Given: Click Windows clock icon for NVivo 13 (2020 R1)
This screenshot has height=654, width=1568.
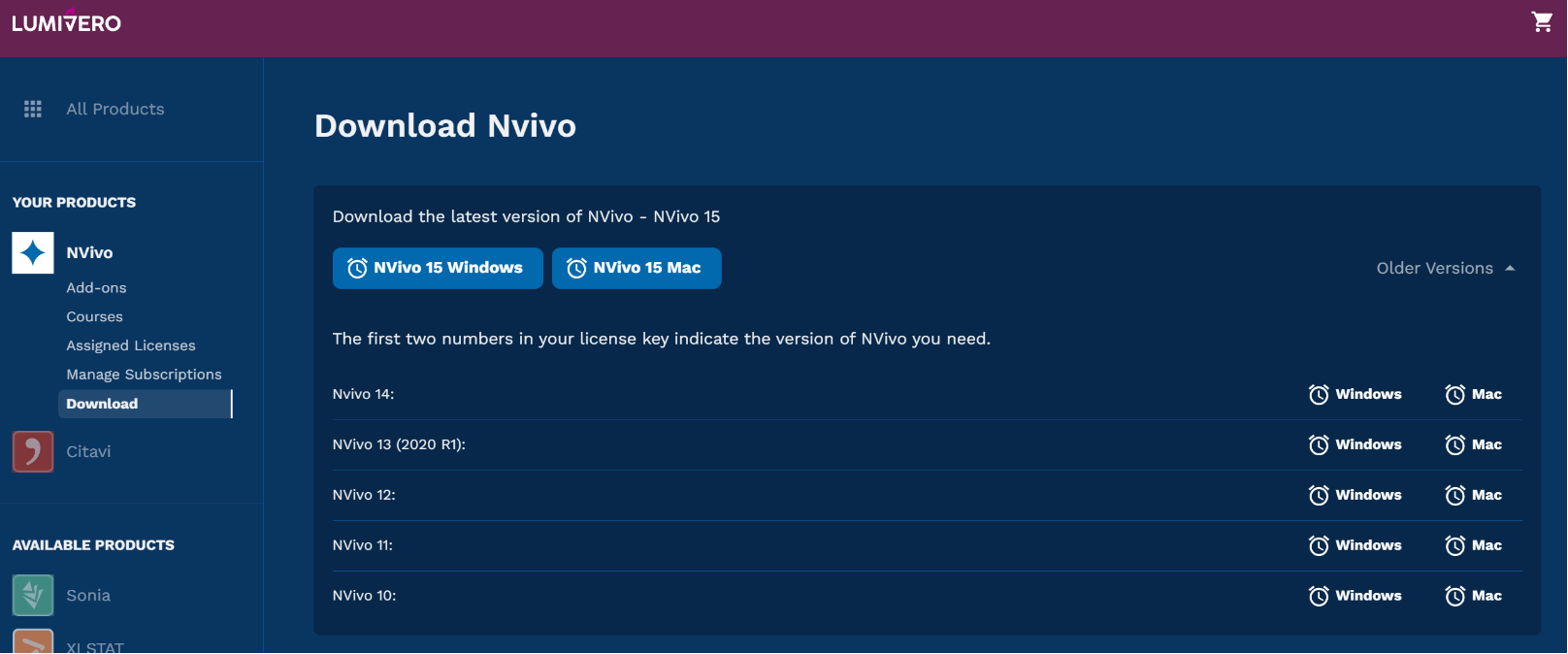Looking at the screenshot, I should pyautogui.click(x=1319, y=445).
